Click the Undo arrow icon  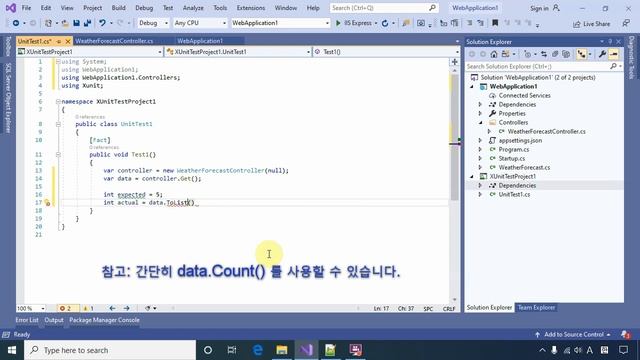[102, 23]
